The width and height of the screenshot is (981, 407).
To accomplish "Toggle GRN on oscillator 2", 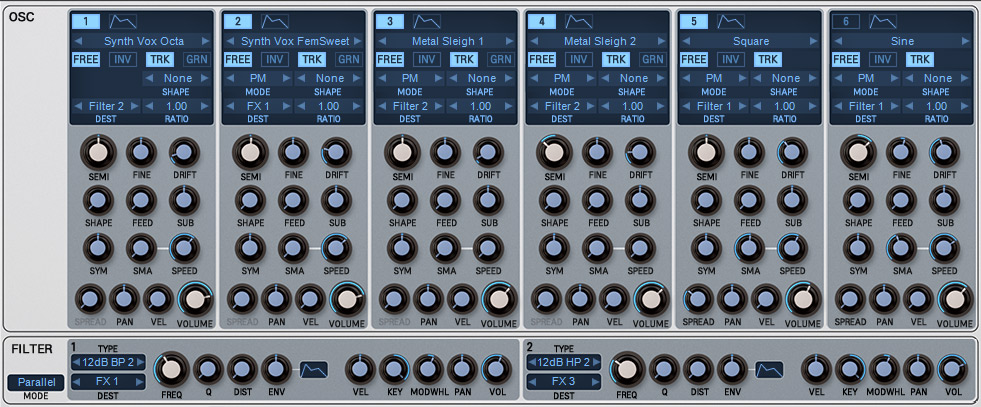I will pyautogui.click(x=348, y=60).
